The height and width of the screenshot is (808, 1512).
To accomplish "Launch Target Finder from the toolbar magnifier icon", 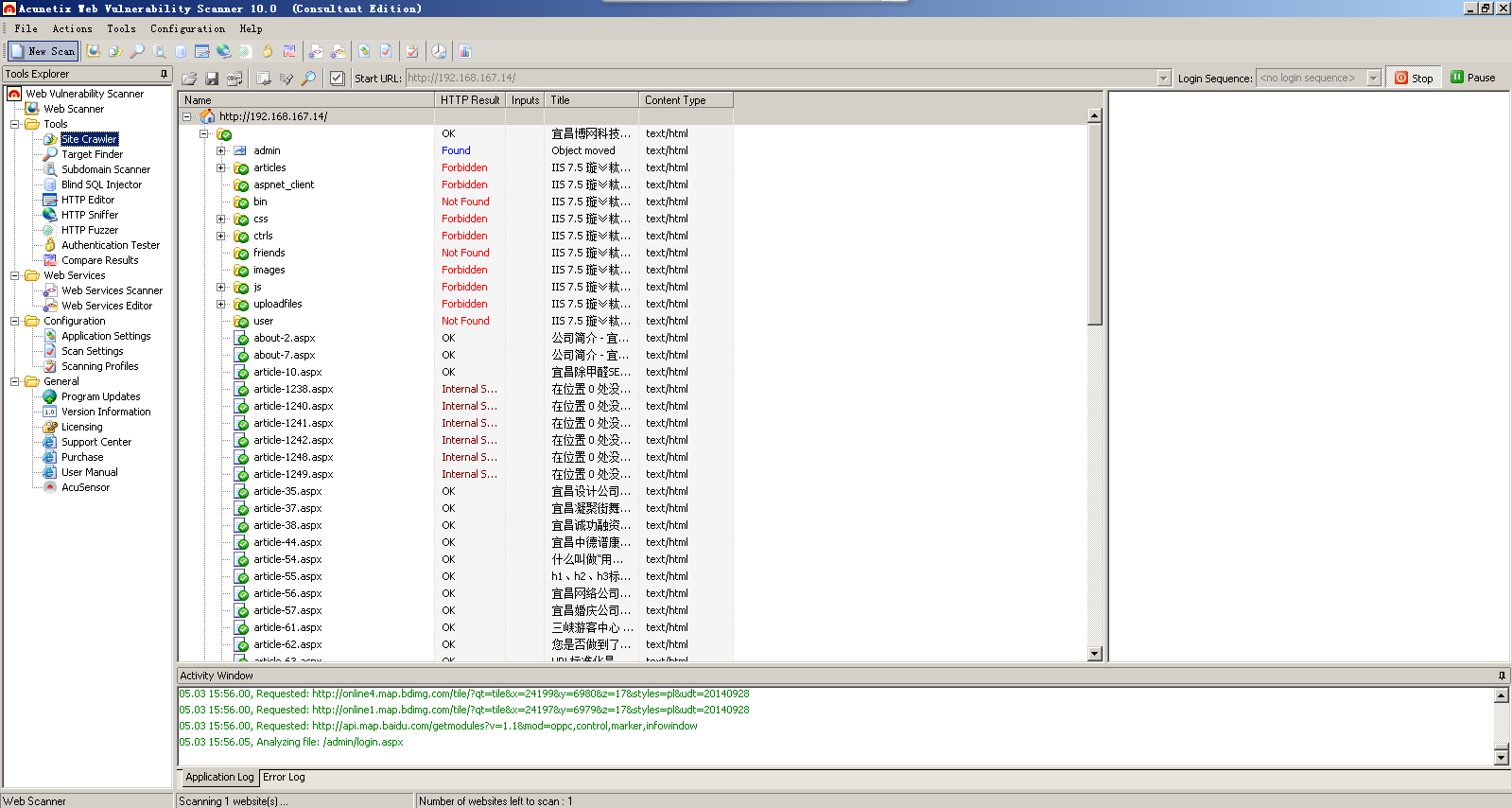I will [x=137, y=51].
